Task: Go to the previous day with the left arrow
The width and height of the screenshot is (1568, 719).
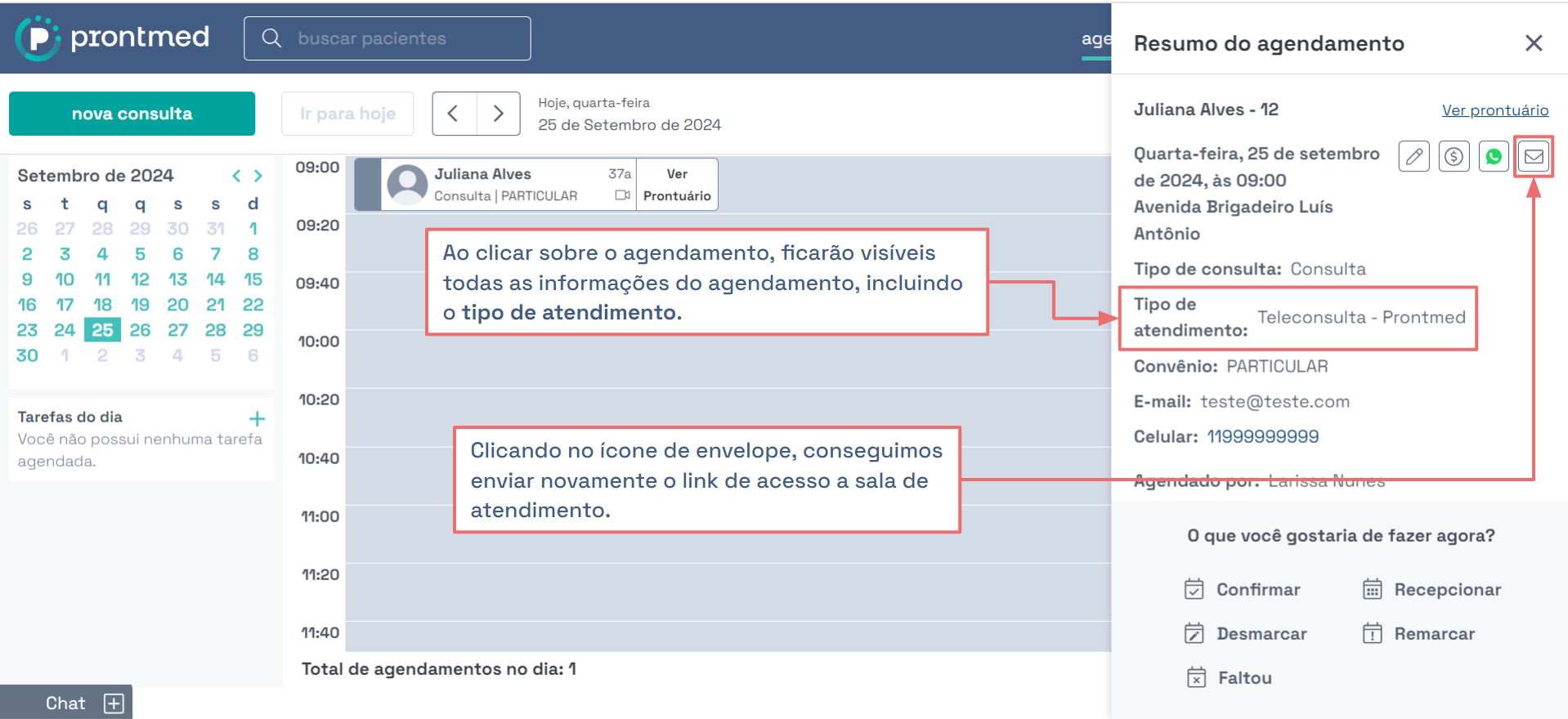Action: pyautogui.click(x=454, y=114)
